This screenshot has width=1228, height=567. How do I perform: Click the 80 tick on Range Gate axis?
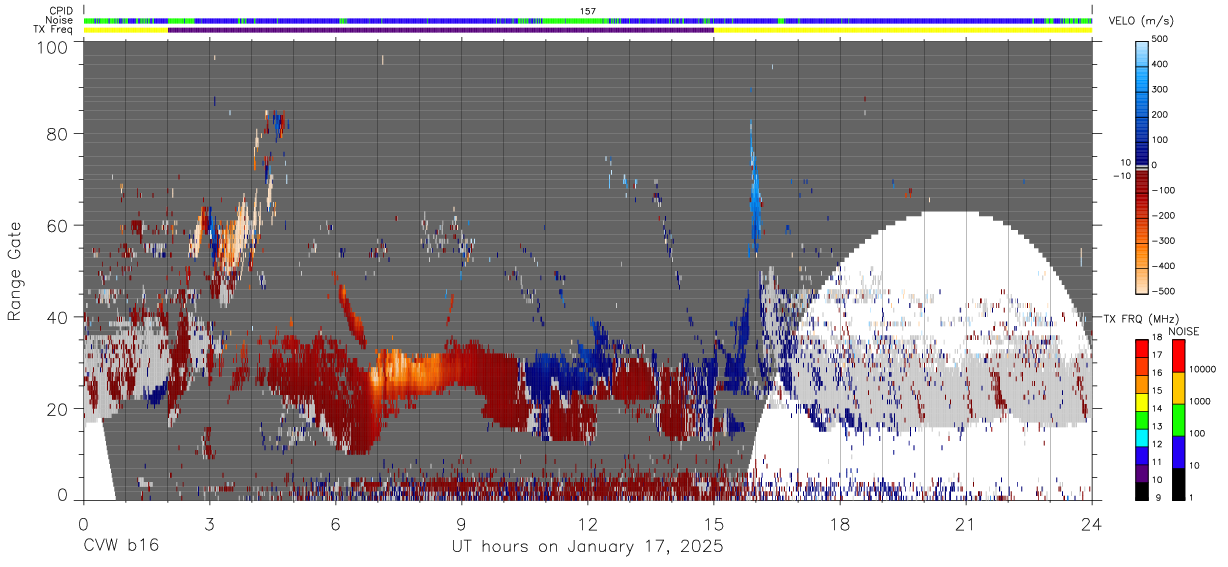[x=57, y=133]
